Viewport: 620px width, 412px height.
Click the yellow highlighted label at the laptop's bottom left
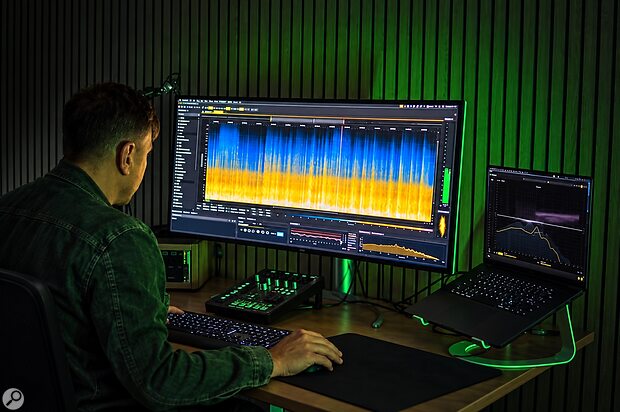500,253
